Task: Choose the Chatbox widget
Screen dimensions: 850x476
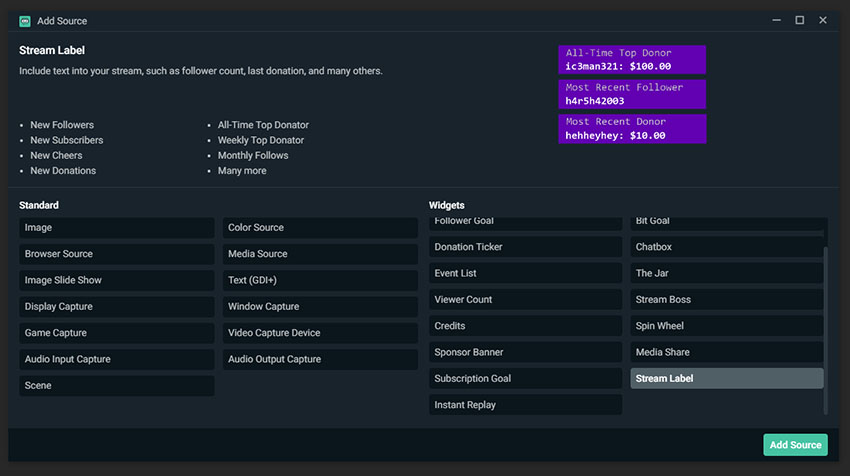Action: click(726, 247)
